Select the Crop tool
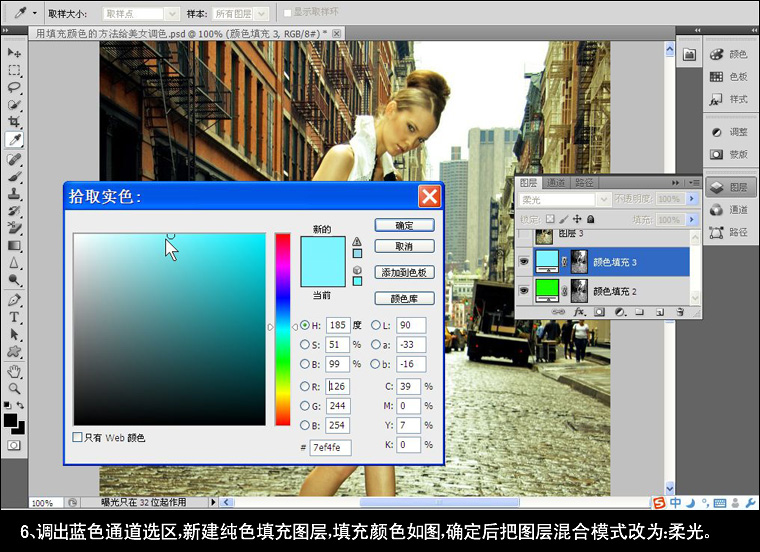Screen dimensions: 760x552 pyautogui.click(x=14, y=122)
